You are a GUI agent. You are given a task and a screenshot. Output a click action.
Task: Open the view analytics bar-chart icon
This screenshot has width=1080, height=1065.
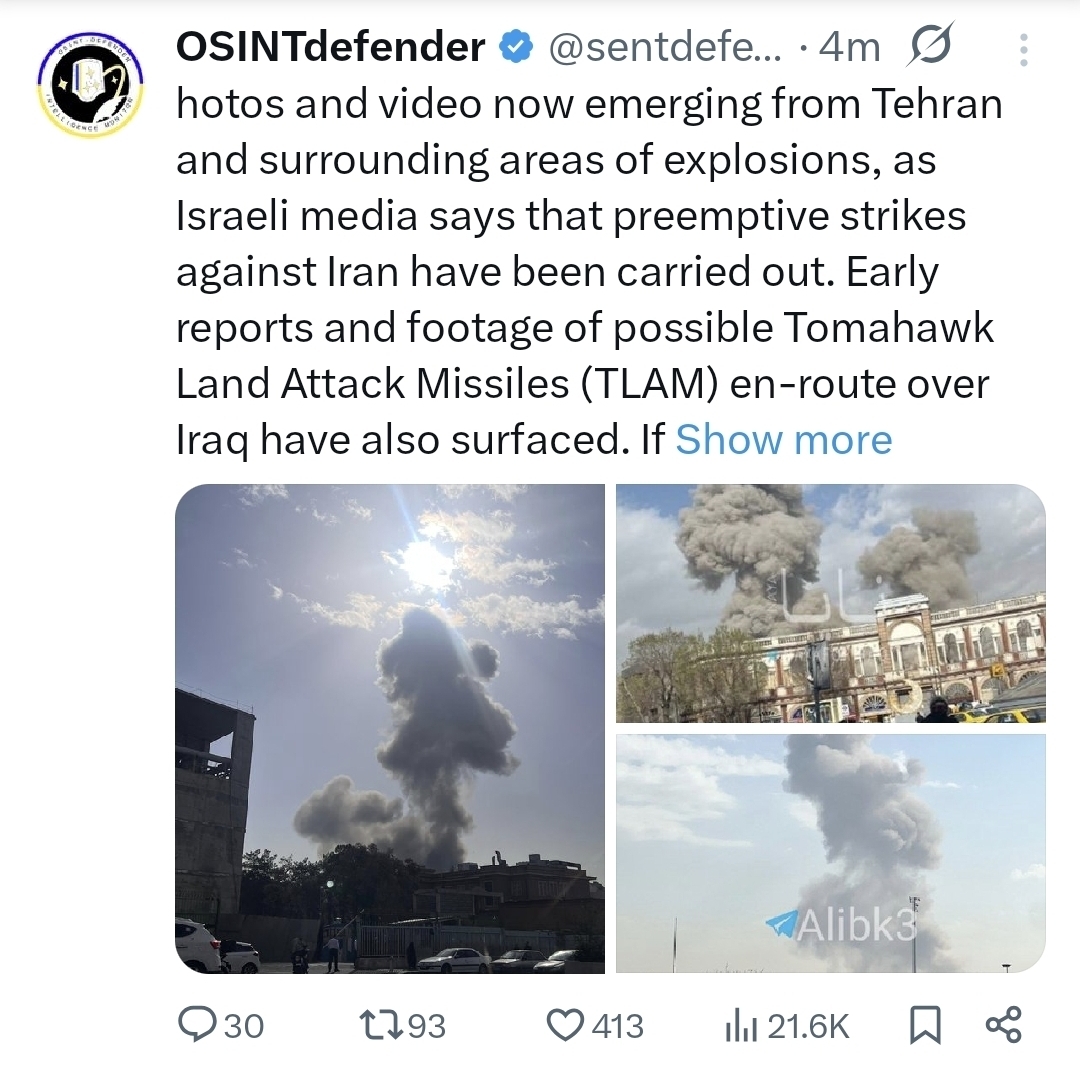(739, 1025)
